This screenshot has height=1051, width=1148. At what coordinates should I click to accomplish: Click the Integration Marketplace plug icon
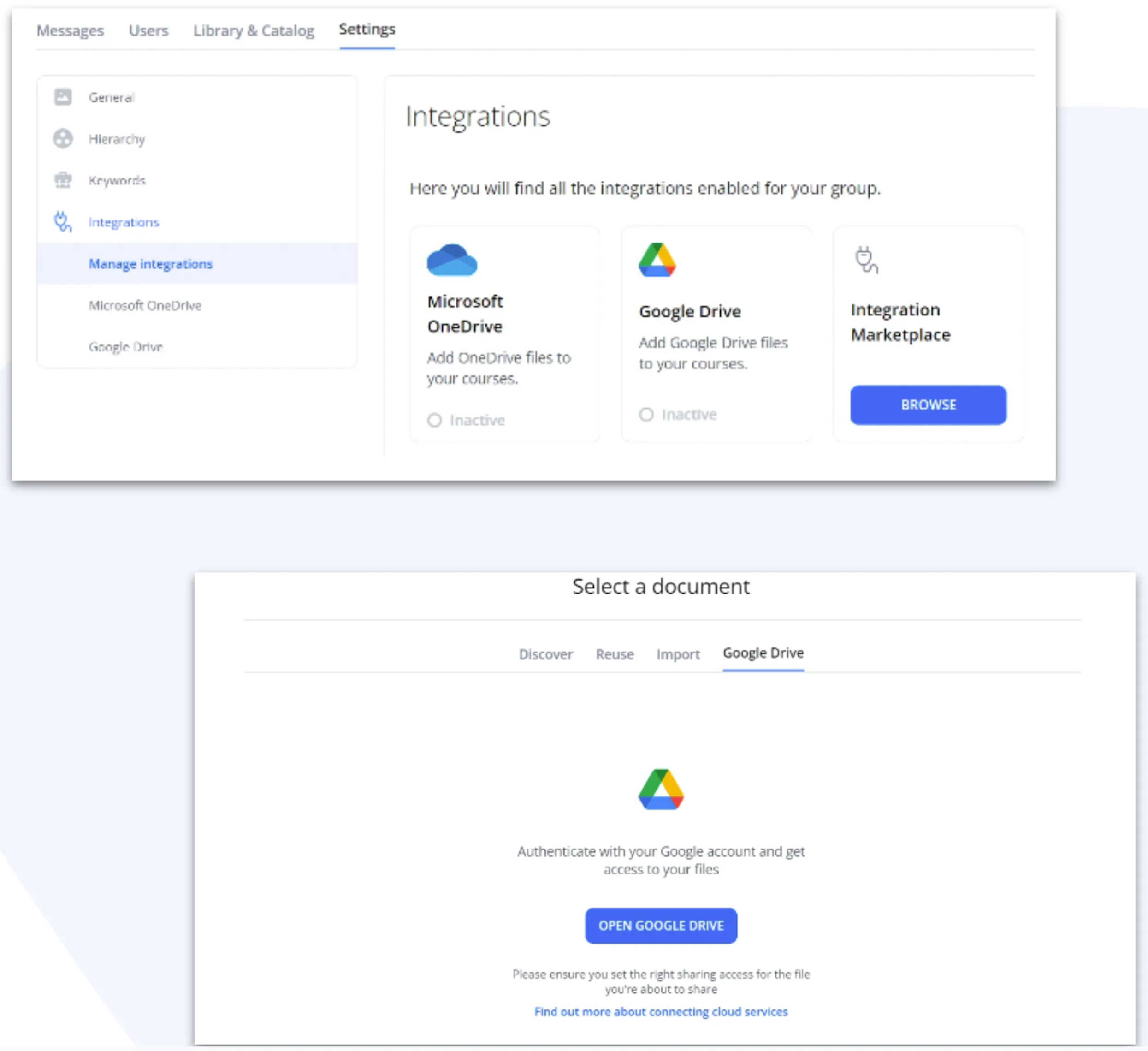tap(866, 261)
